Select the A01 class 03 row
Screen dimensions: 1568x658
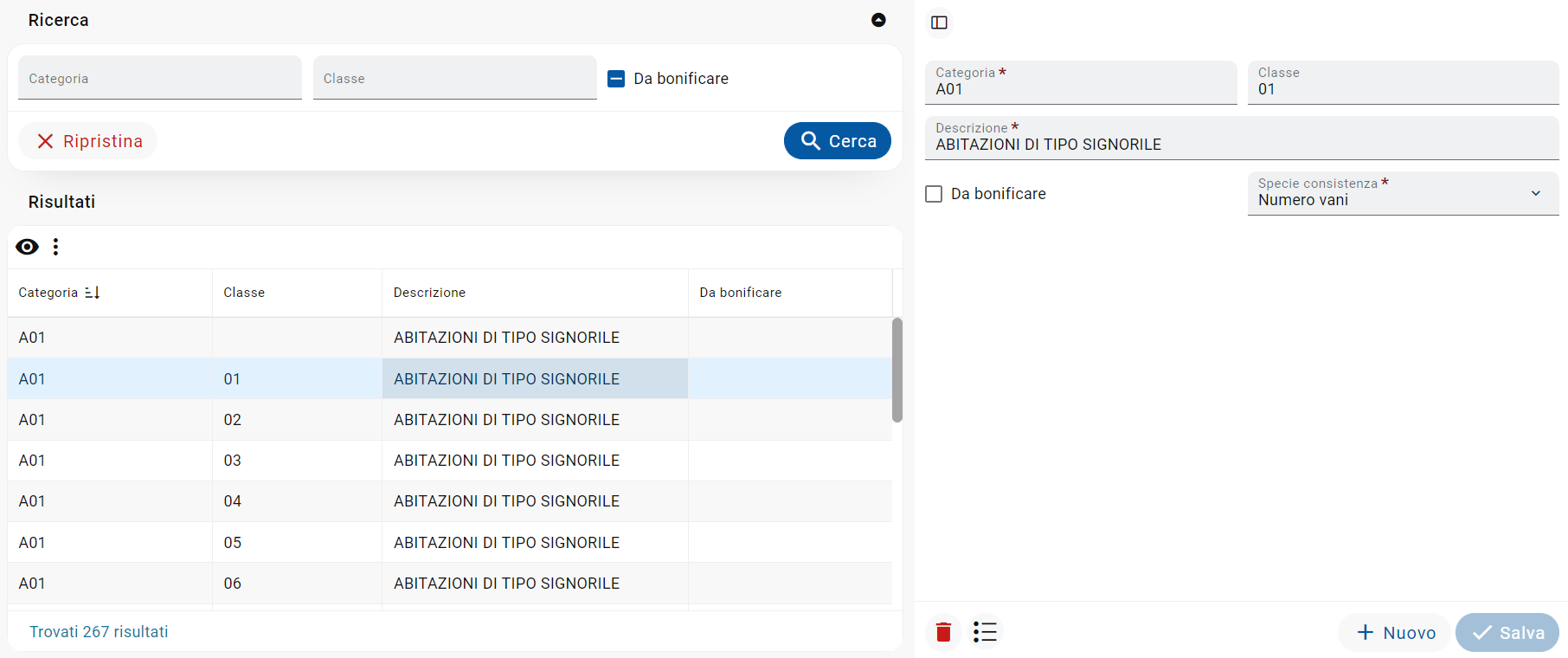tap(346, 461)
